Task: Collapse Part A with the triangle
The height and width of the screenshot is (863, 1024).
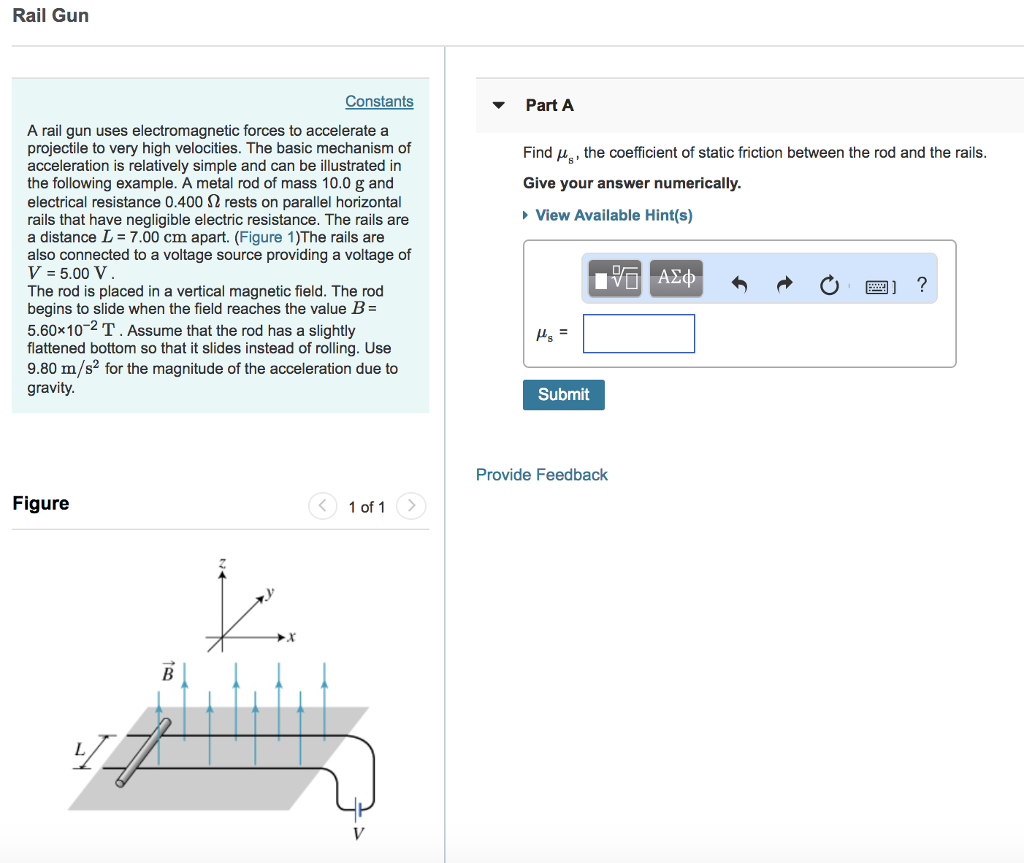Action: click(498, 106)
